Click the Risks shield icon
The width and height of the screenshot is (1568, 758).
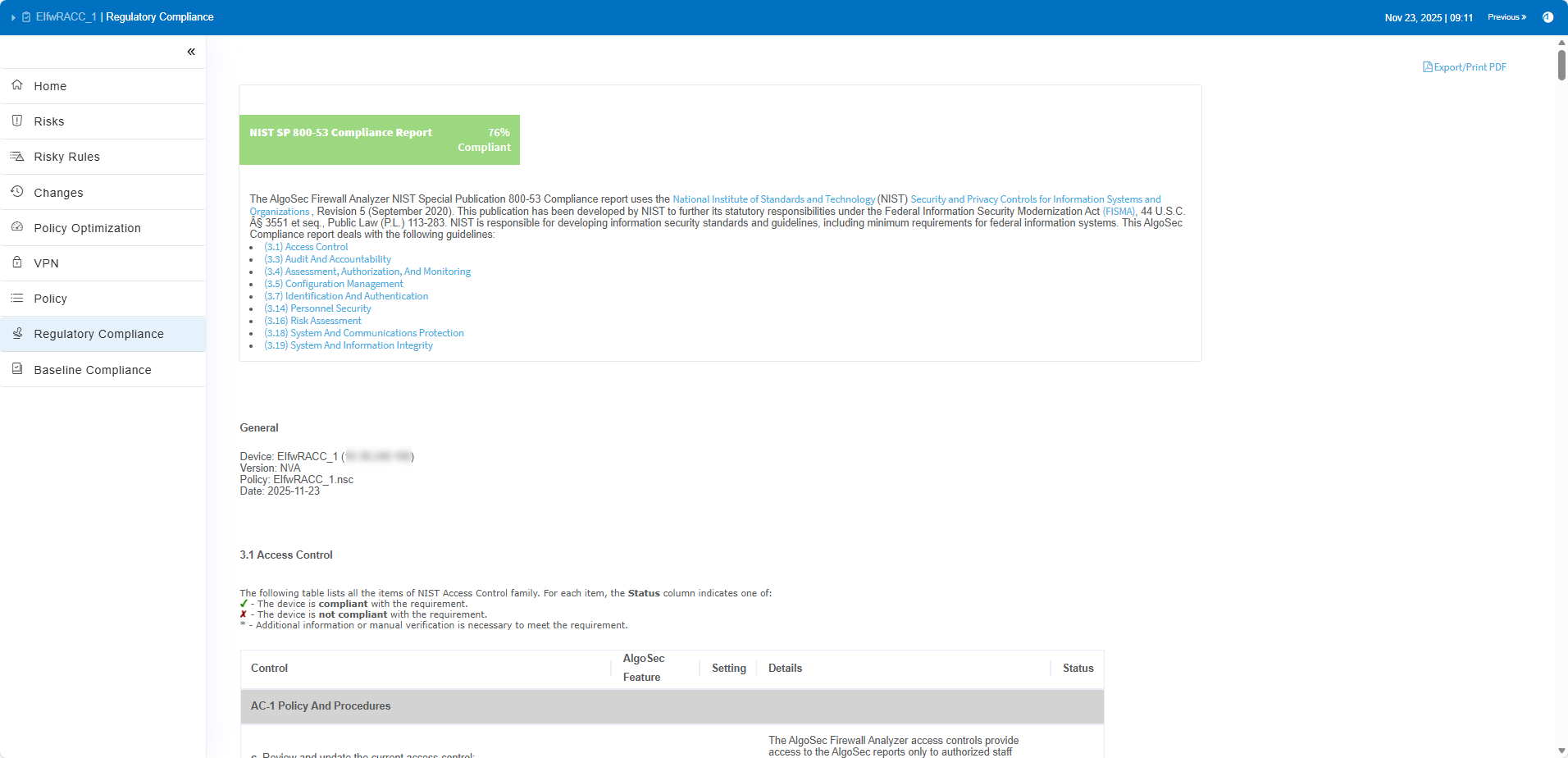tap(17, 121)
